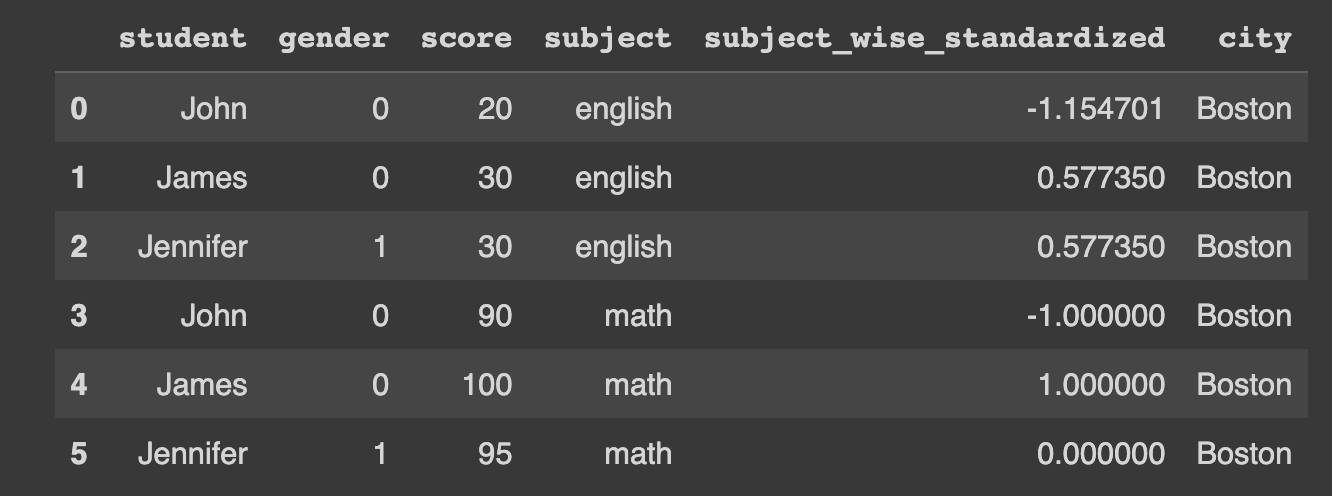Select 'James' in row 4

click(201, 385)
